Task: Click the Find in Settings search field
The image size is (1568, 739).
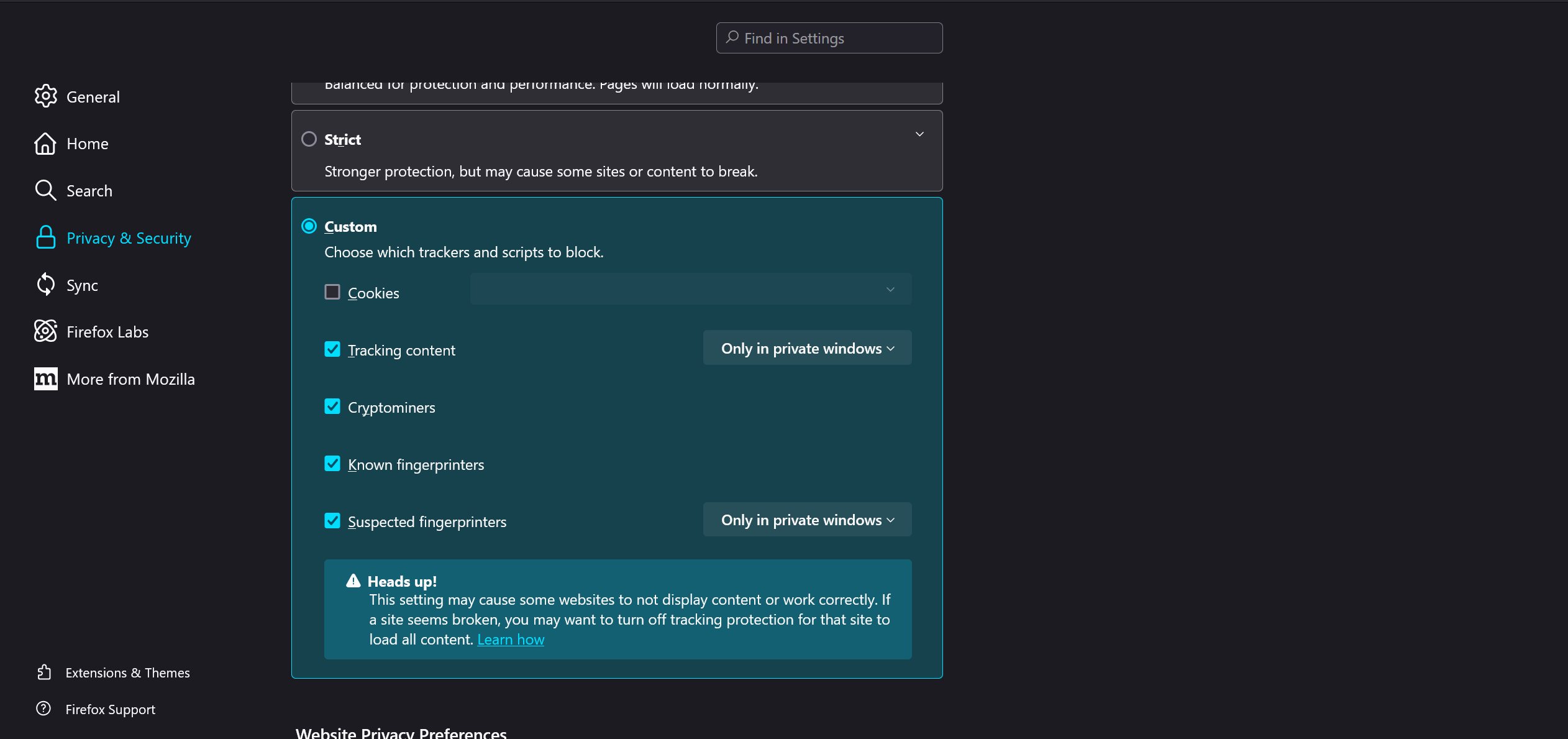Action: 829,38
